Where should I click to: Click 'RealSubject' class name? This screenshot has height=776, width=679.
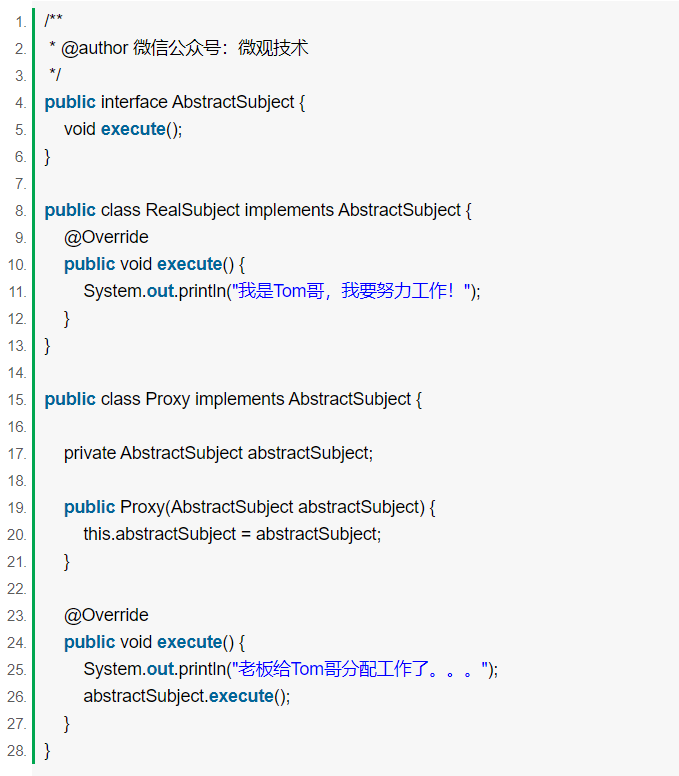click(193, 210)
